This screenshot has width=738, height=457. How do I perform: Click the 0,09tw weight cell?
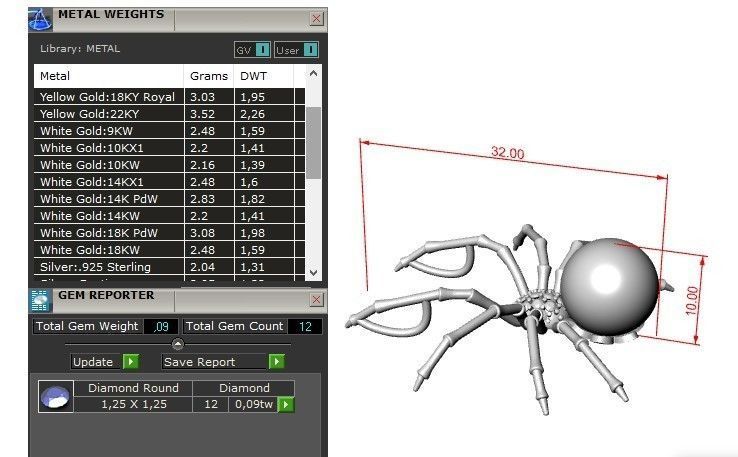(x=254, y=404)
